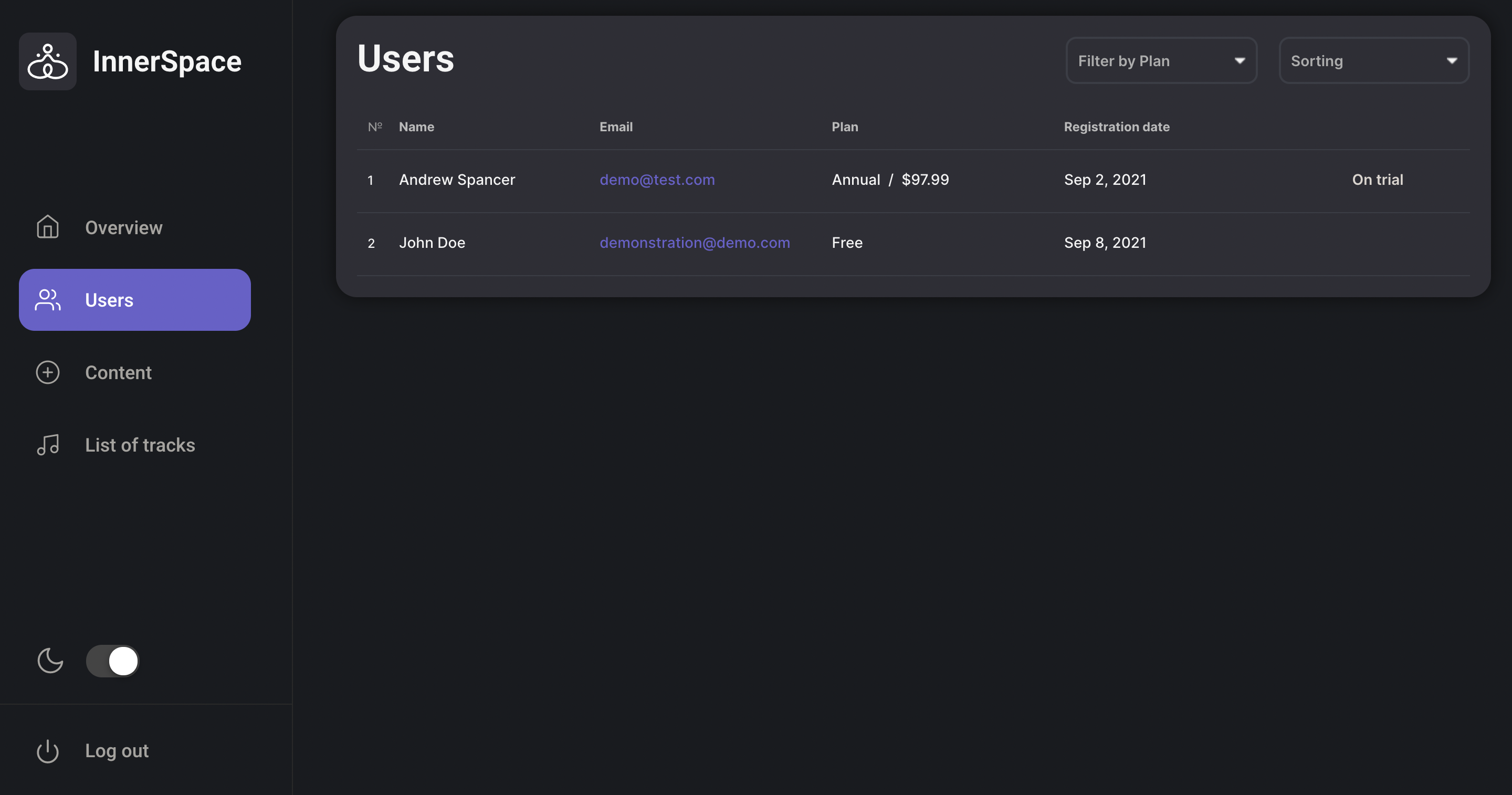Click the Registration date column header
This screenshot has height=795, width=1512.
[x=1116, y=127]
